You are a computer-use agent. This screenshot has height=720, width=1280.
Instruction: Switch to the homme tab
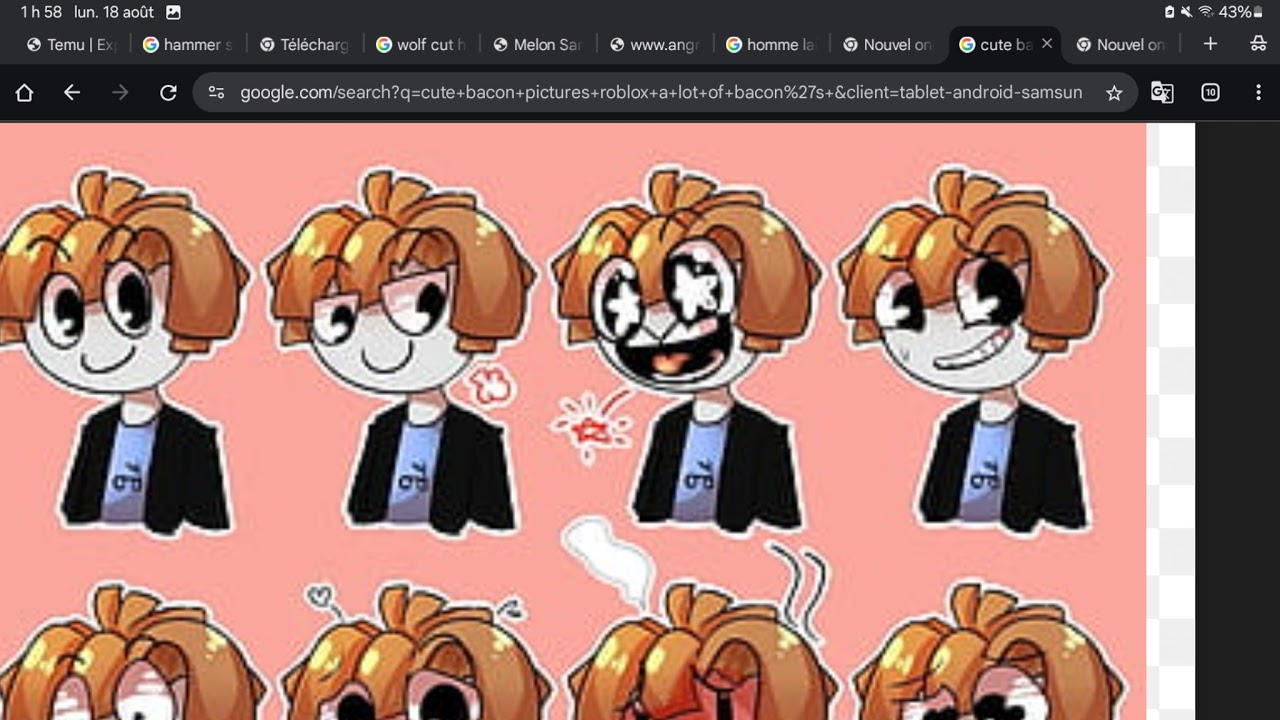[770, 45]
